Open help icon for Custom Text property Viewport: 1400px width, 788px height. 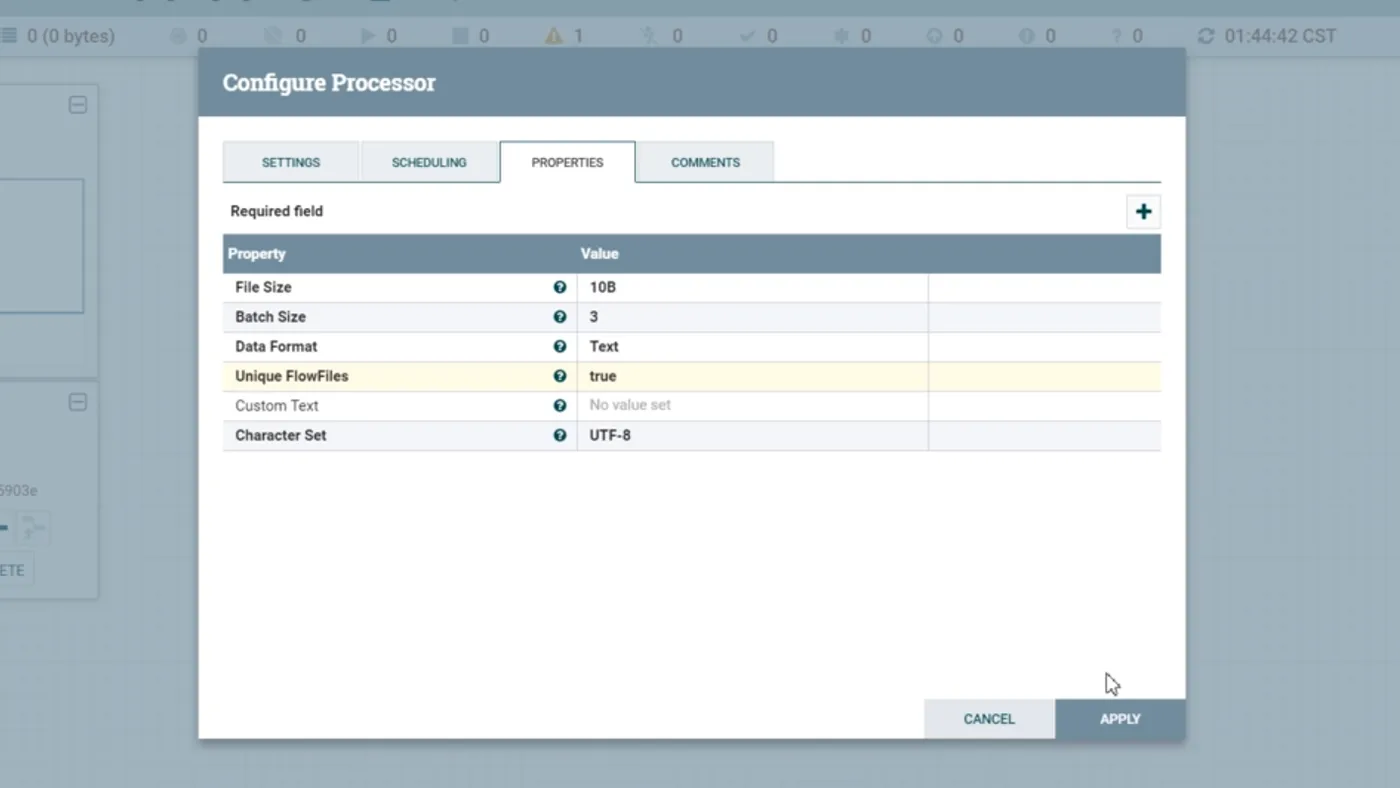tap(560, 406)
